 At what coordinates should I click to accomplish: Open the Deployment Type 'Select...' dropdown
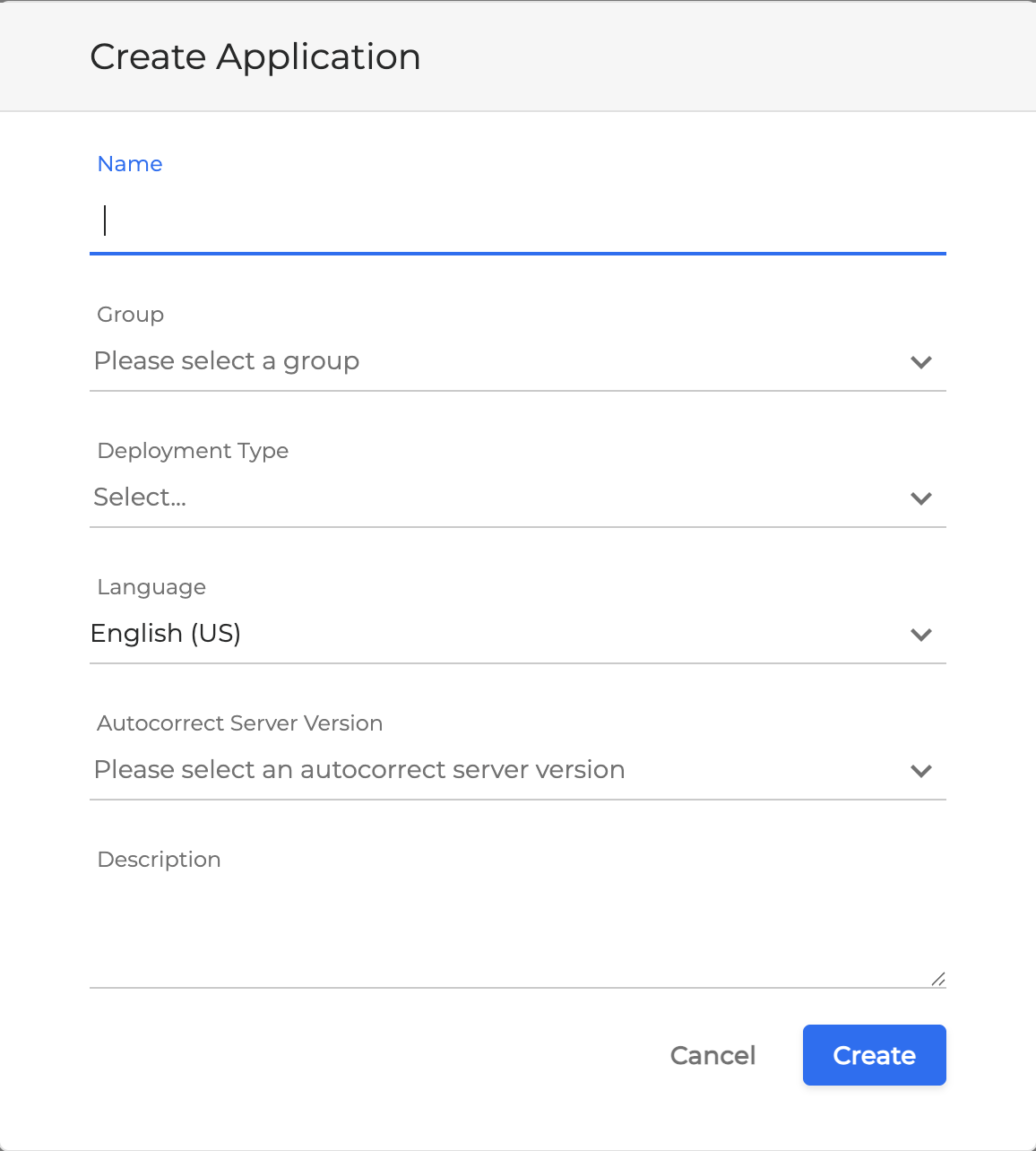point(502,498)
